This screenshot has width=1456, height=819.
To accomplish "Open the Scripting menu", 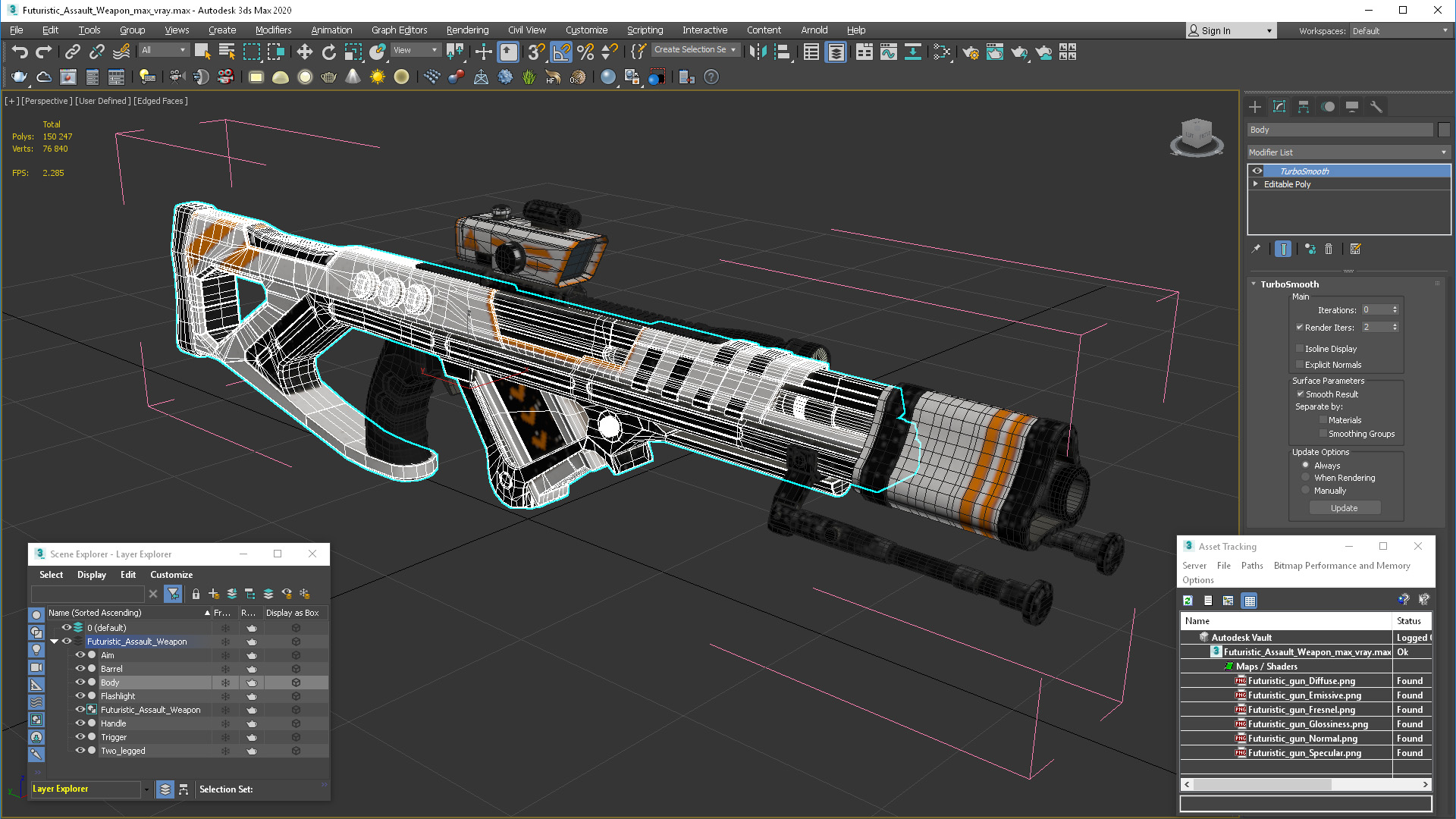I will point(645,30).
